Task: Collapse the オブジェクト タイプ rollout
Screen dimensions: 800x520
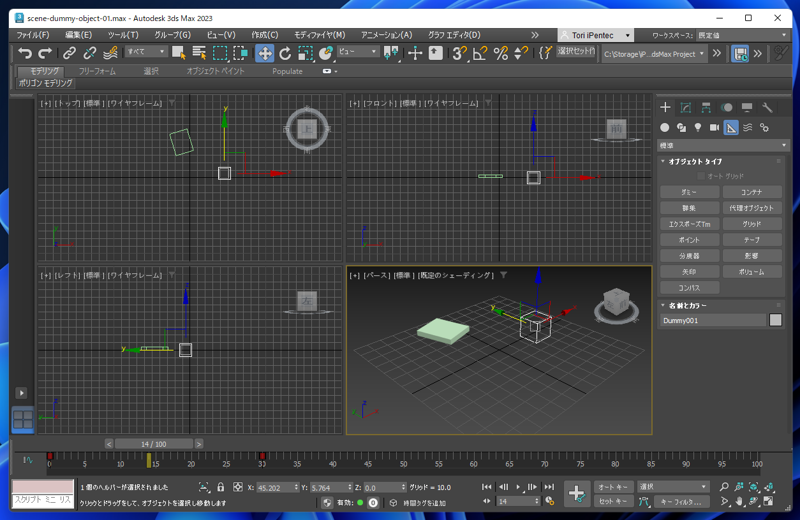Action: (x=695, y=161)
